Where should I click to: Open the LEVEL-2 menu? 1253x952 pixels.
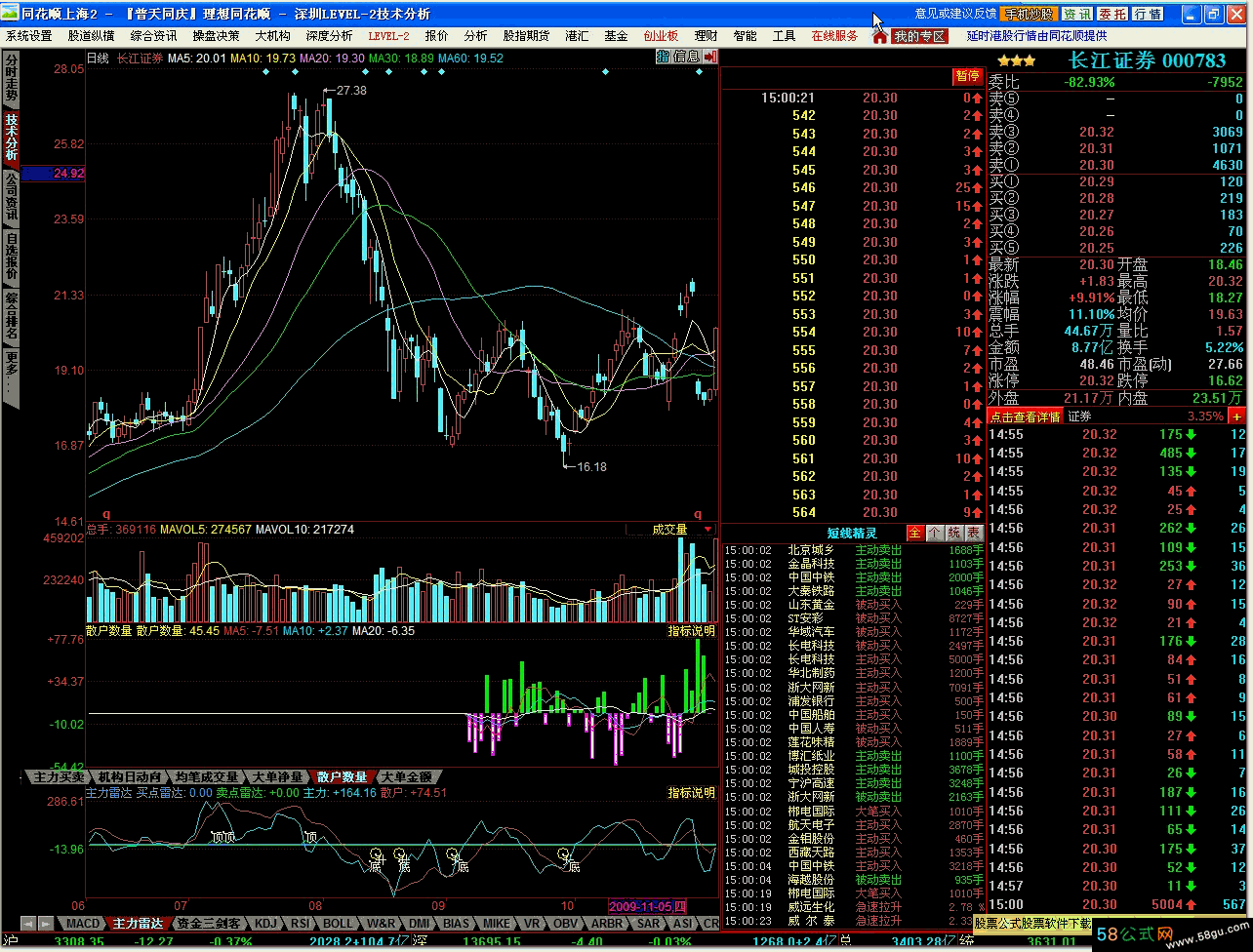click(388, 36)
